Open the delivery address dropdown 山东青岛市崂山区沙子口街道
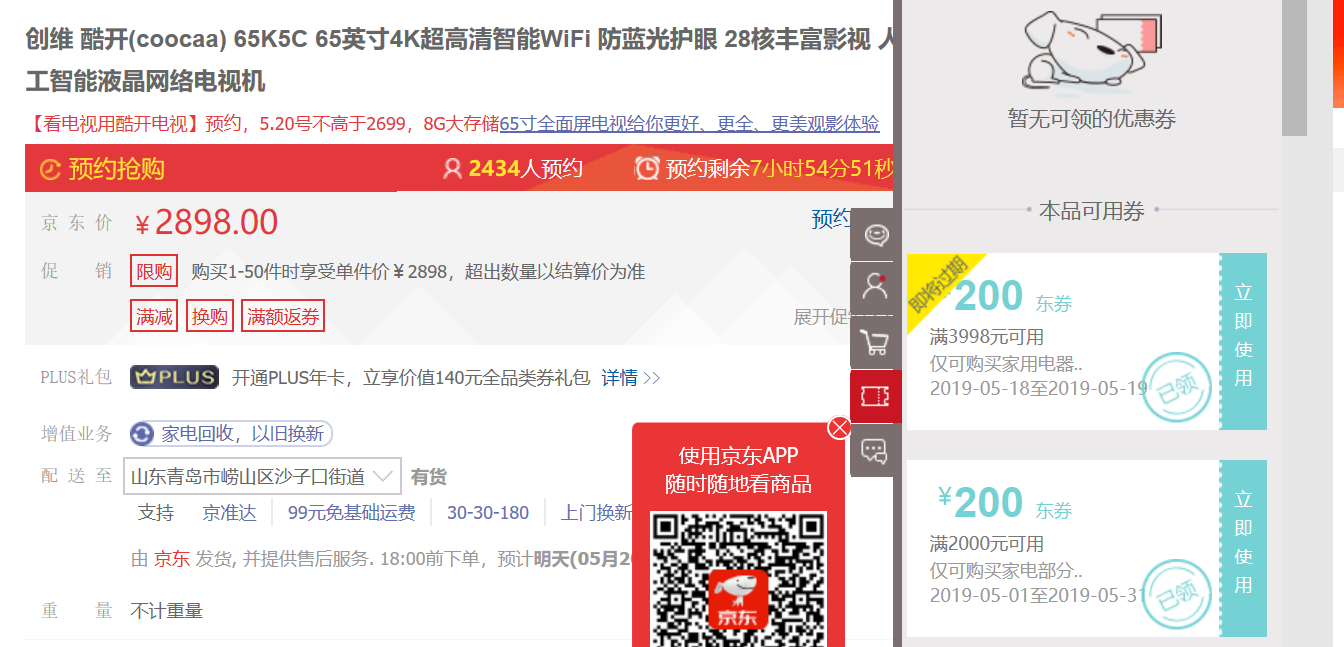 pyautogui.click(x=262, y=477)
